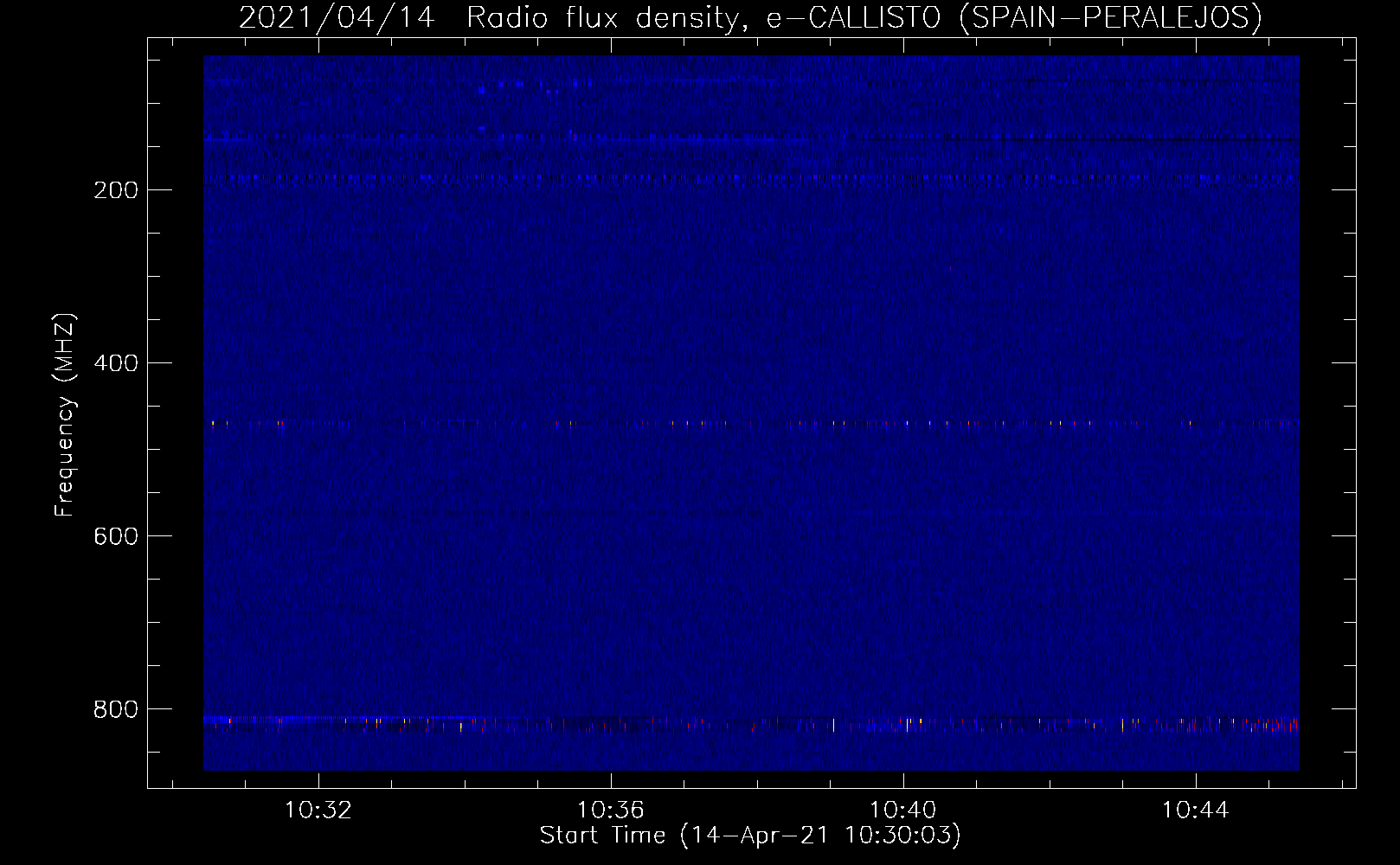
Task: Click the 800 frequency tick label
Action: 115,709
